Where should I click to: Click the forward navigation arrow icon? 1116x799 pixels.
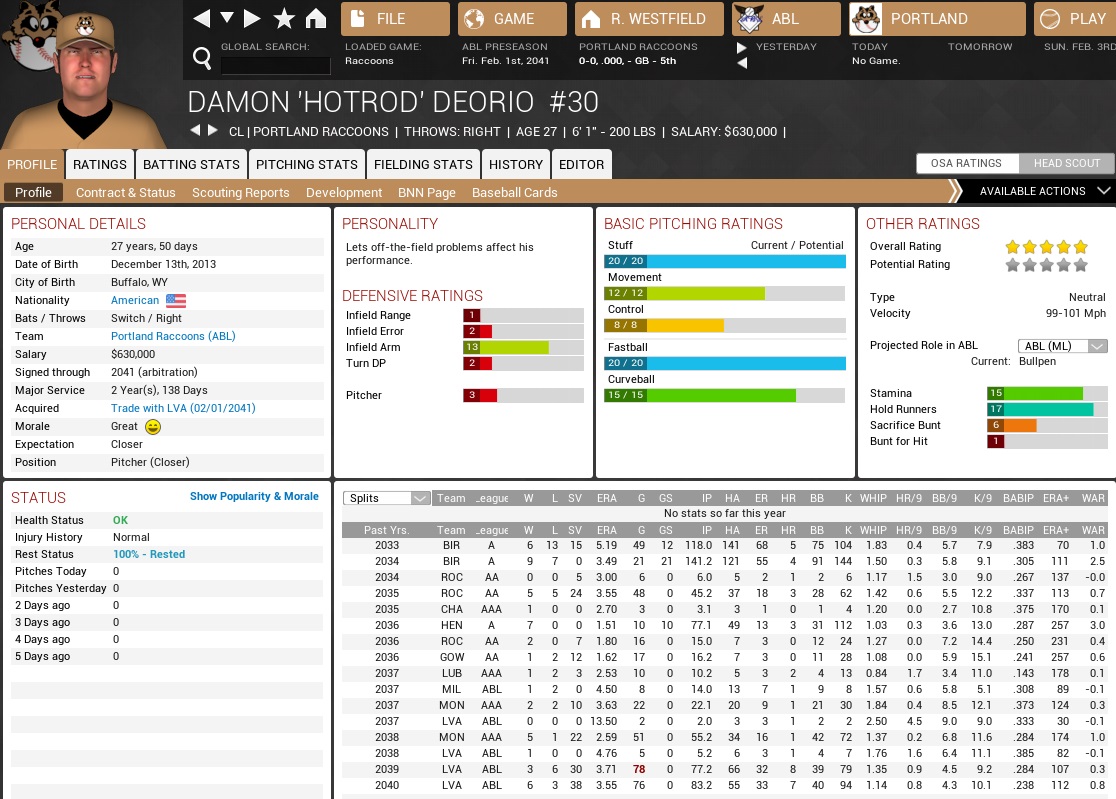point(252,19)
